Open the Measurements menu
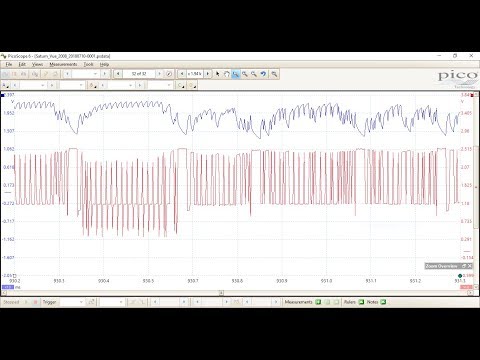The height and width of the screenshot is (360, 480). (63, 64)
